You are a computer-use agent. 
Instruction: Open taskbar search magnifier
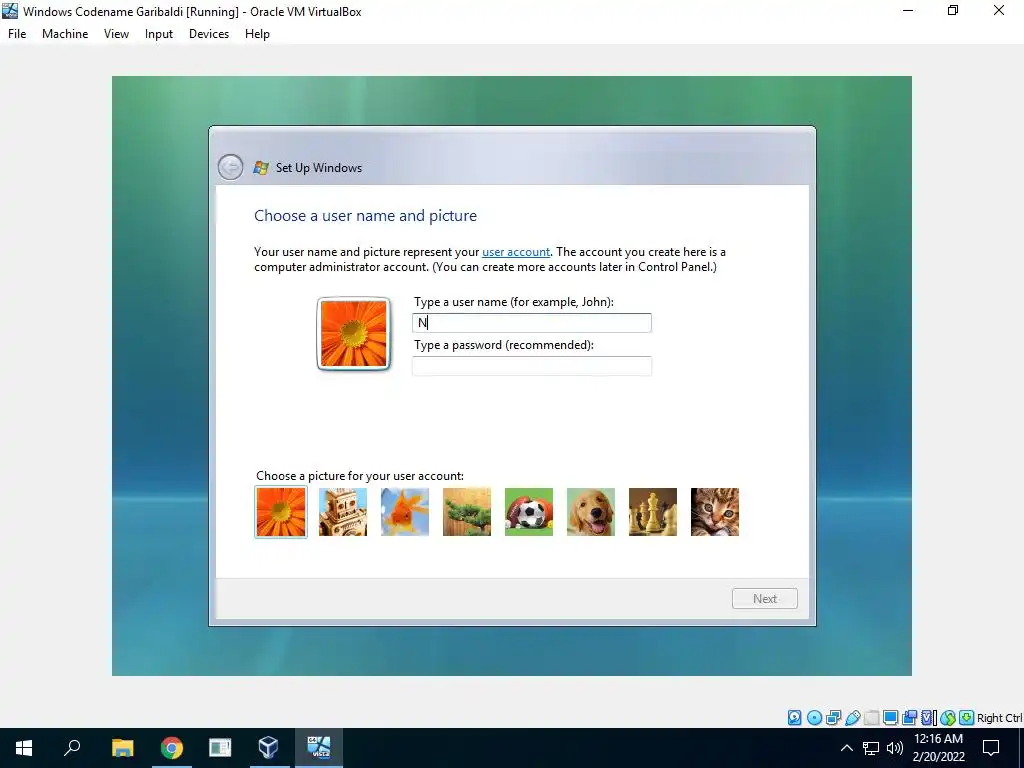coord(72,748)
